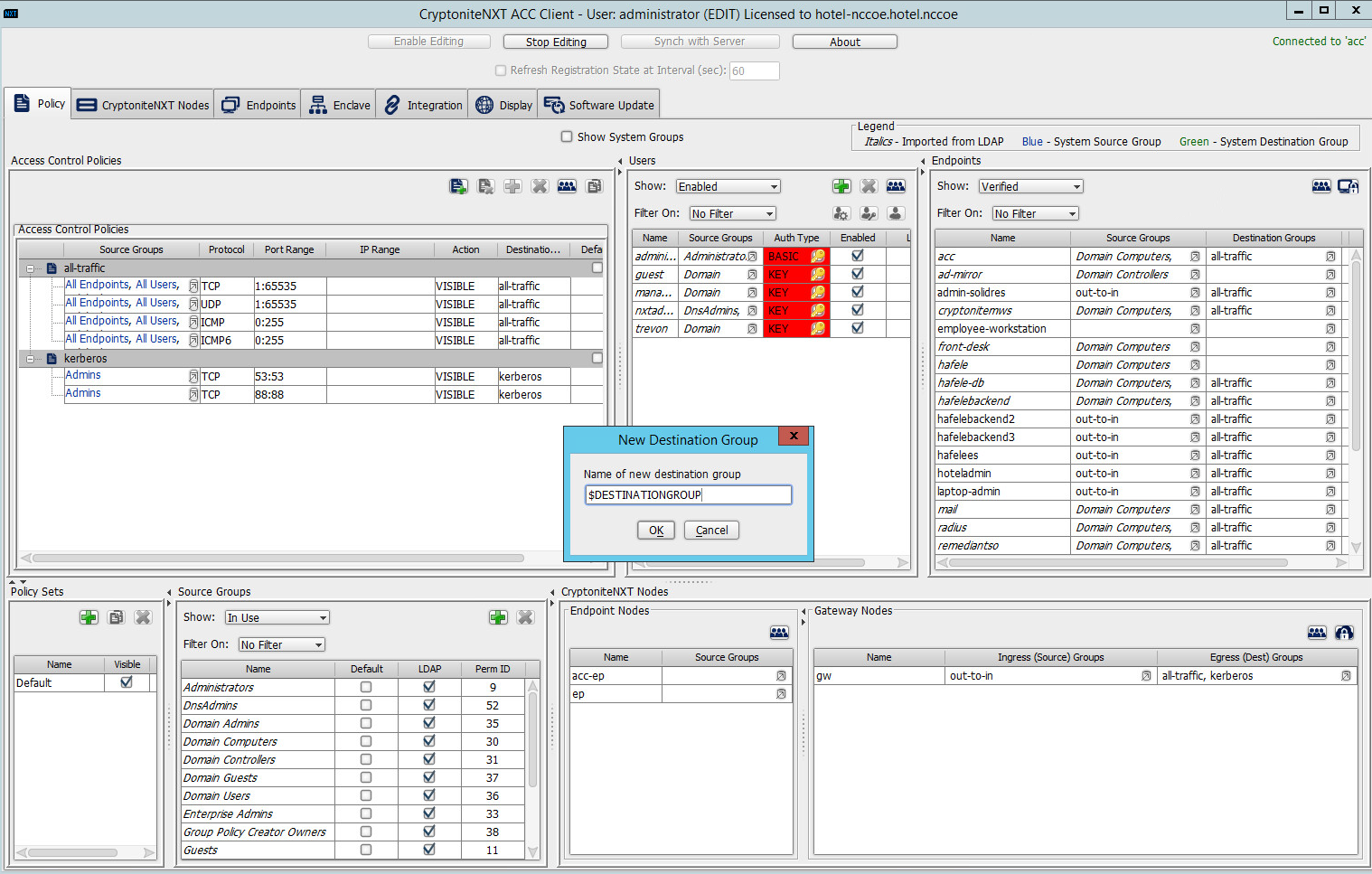Click key icon in administrator's Auth Type cell

pyautogui.click(x=818, y=257)
